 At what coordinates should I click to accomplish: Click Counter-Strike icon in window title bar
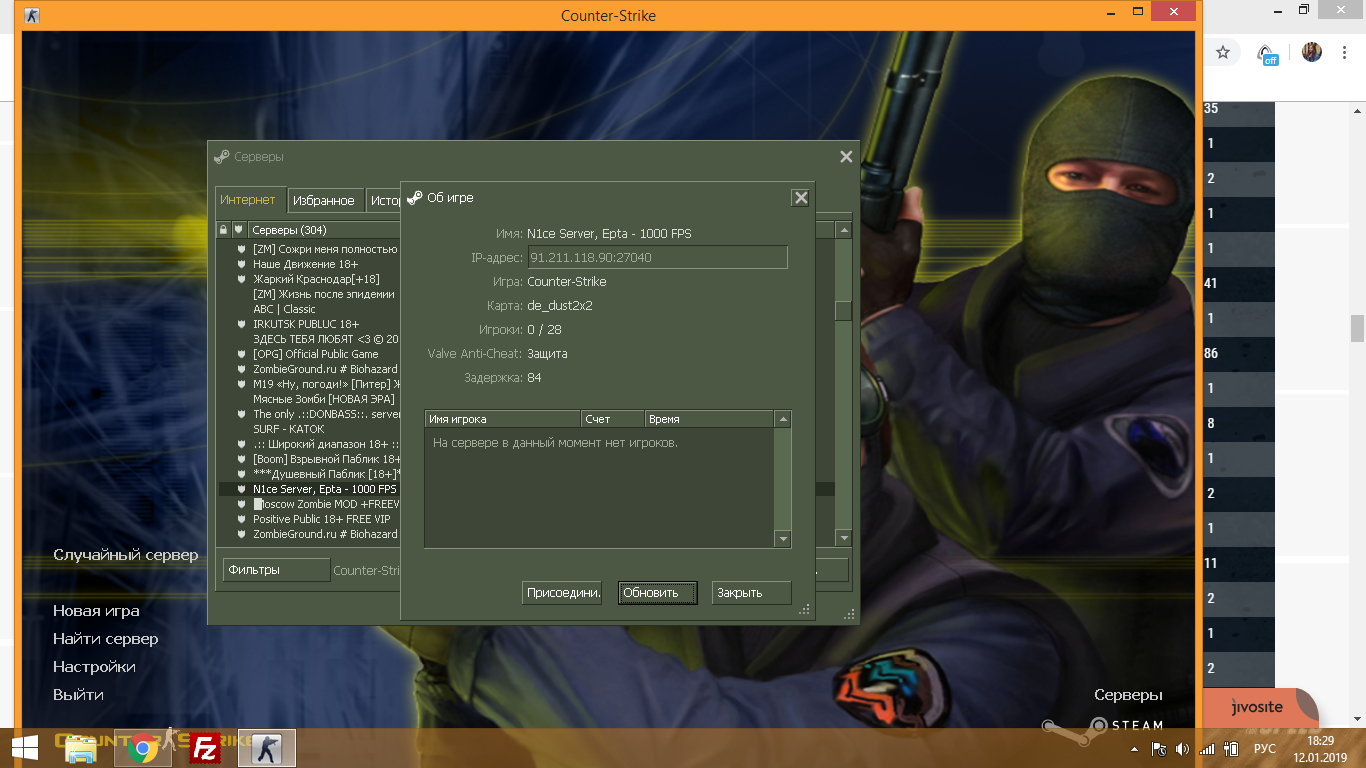tap(33, 15)
